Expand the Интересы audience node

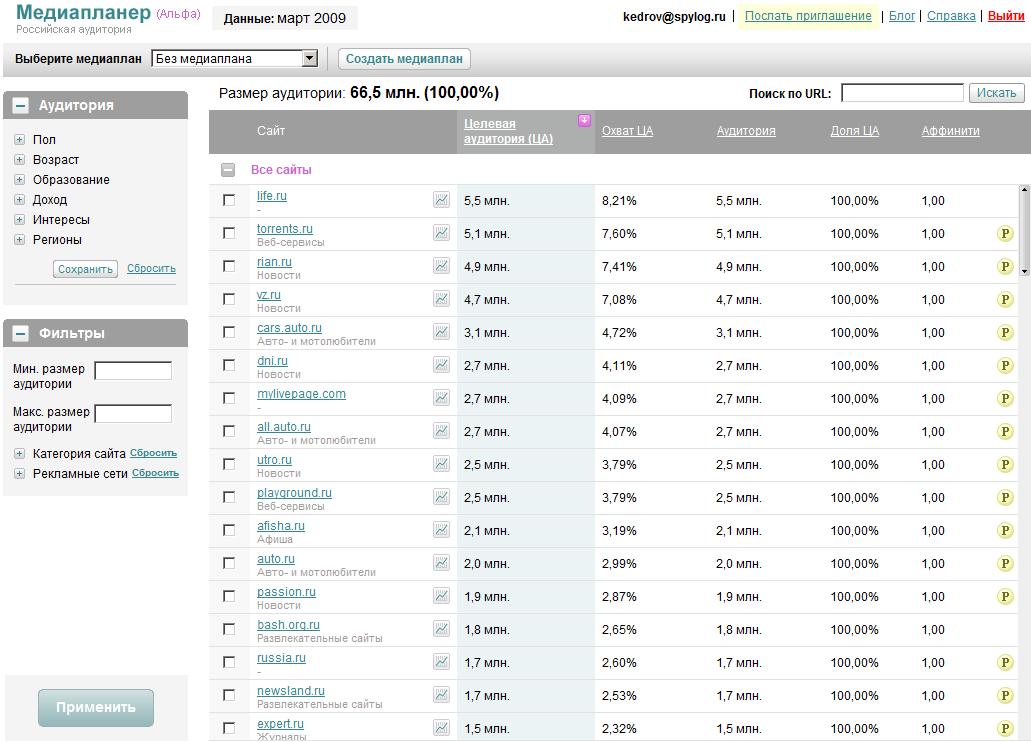tap(19, 220)
